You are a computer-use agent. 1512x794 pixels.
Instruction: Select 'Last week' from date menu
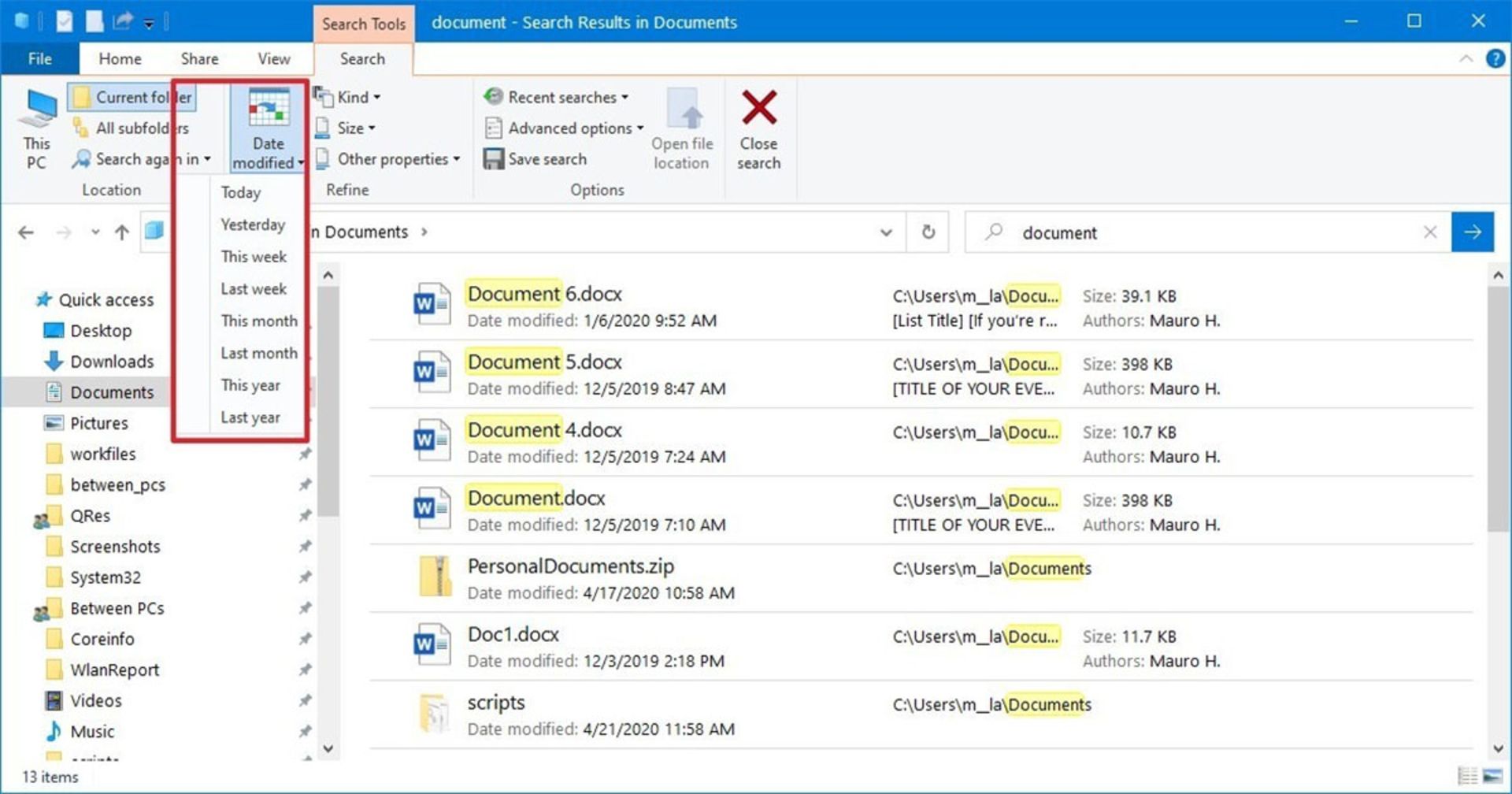(253, 289)
